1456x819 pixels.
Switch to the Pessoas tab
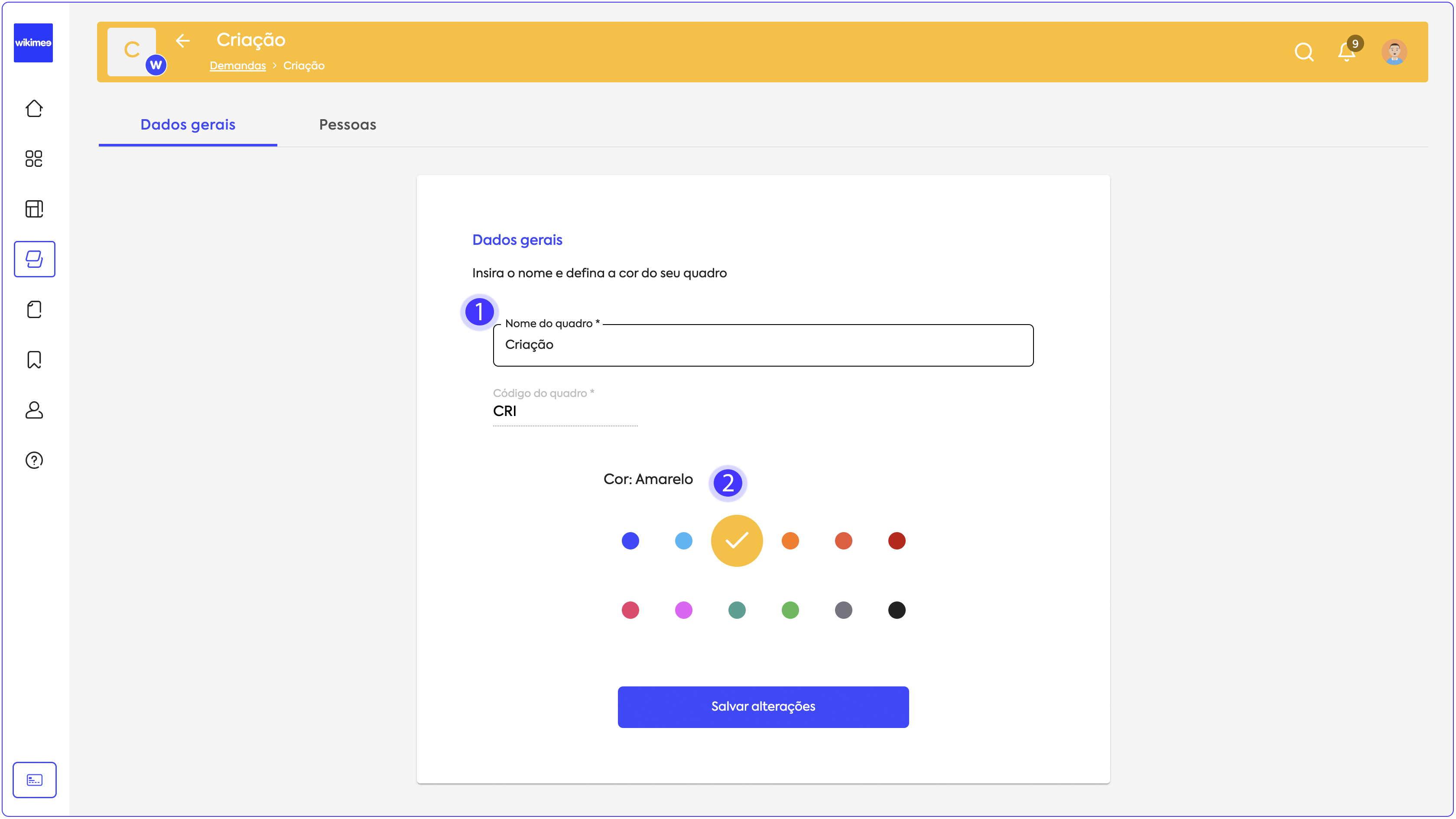[x=347, y=125]
